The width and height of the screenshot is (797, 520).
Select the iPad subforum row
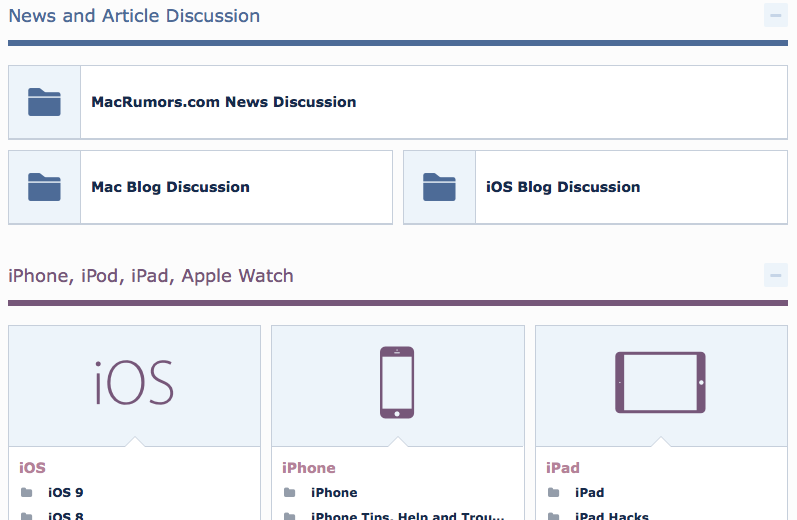pyautogui.click(x=590, y=493)
